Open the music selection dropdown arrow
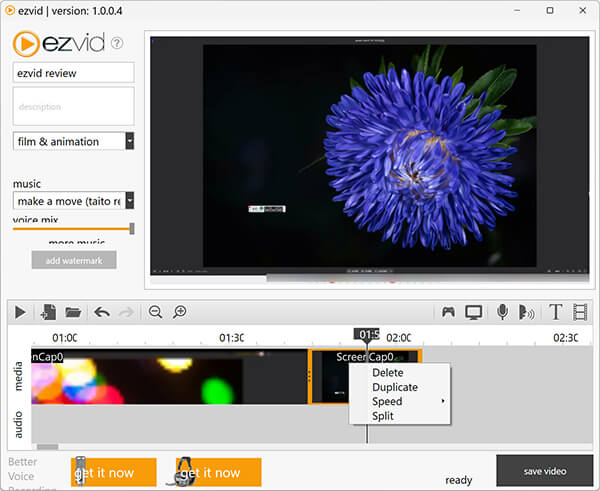Viewport: 600px width, 491px height. pyautogui.click(x=130, y=201)
